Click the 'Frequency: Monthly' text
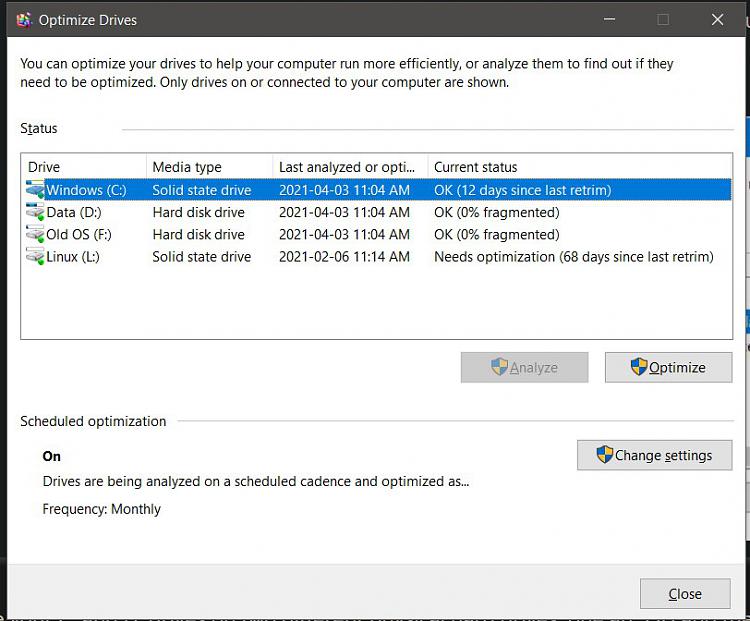Image resolution: width=750 pixels, height=621 pixels. (101, 509)
